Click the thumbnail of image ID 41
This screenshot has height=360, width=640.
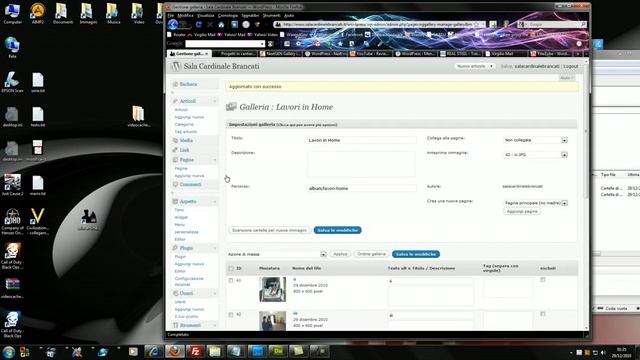click(273, 289)
